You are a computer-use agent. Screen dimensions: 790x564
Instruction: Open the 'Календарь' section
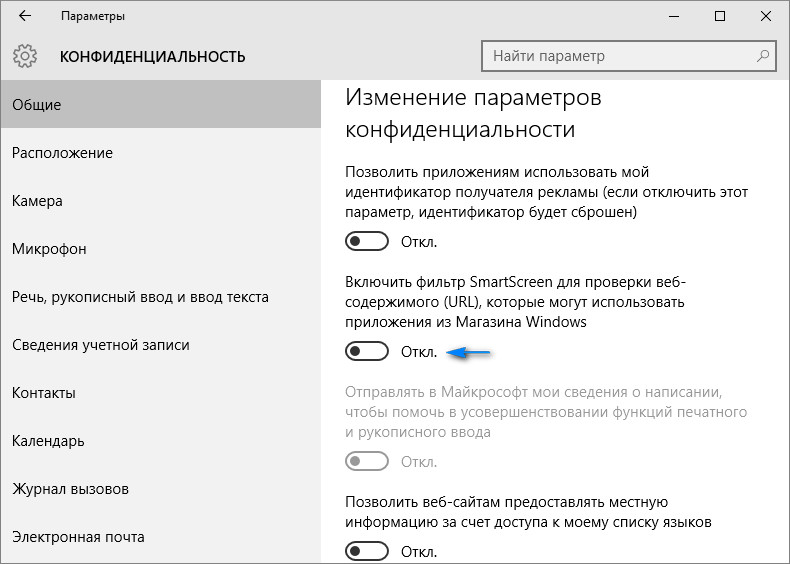(x=161, y=441)
